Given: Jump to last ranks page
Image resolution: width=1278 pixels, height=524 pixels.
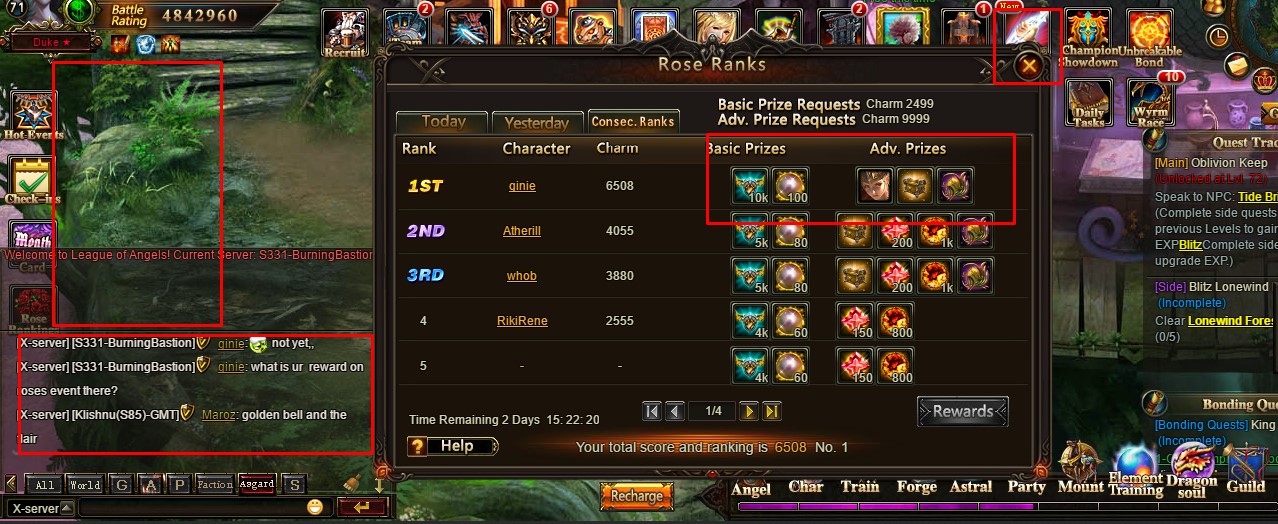Looking at the screenshot, I should click(x=772, y=411).
